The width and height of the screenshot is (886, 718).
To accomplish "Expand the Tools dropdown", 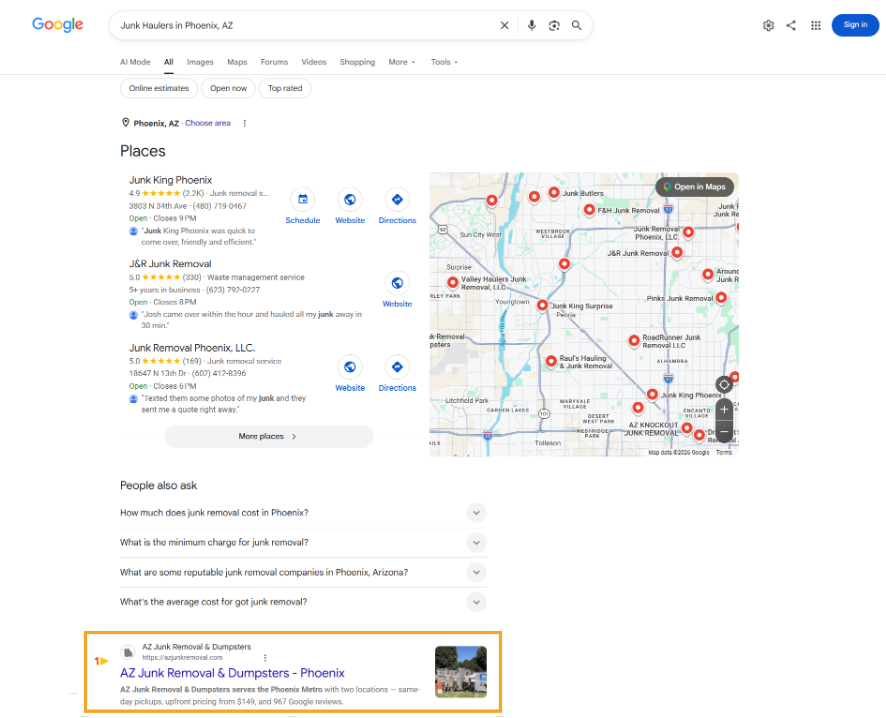I will point(444,62).
